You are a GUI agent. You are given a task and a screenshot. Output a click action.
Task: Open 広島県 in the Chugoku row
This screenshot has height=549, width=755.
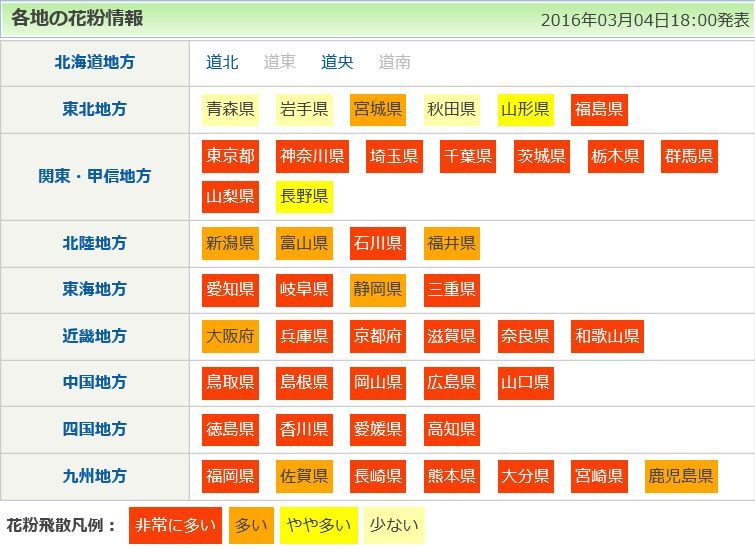452,383
